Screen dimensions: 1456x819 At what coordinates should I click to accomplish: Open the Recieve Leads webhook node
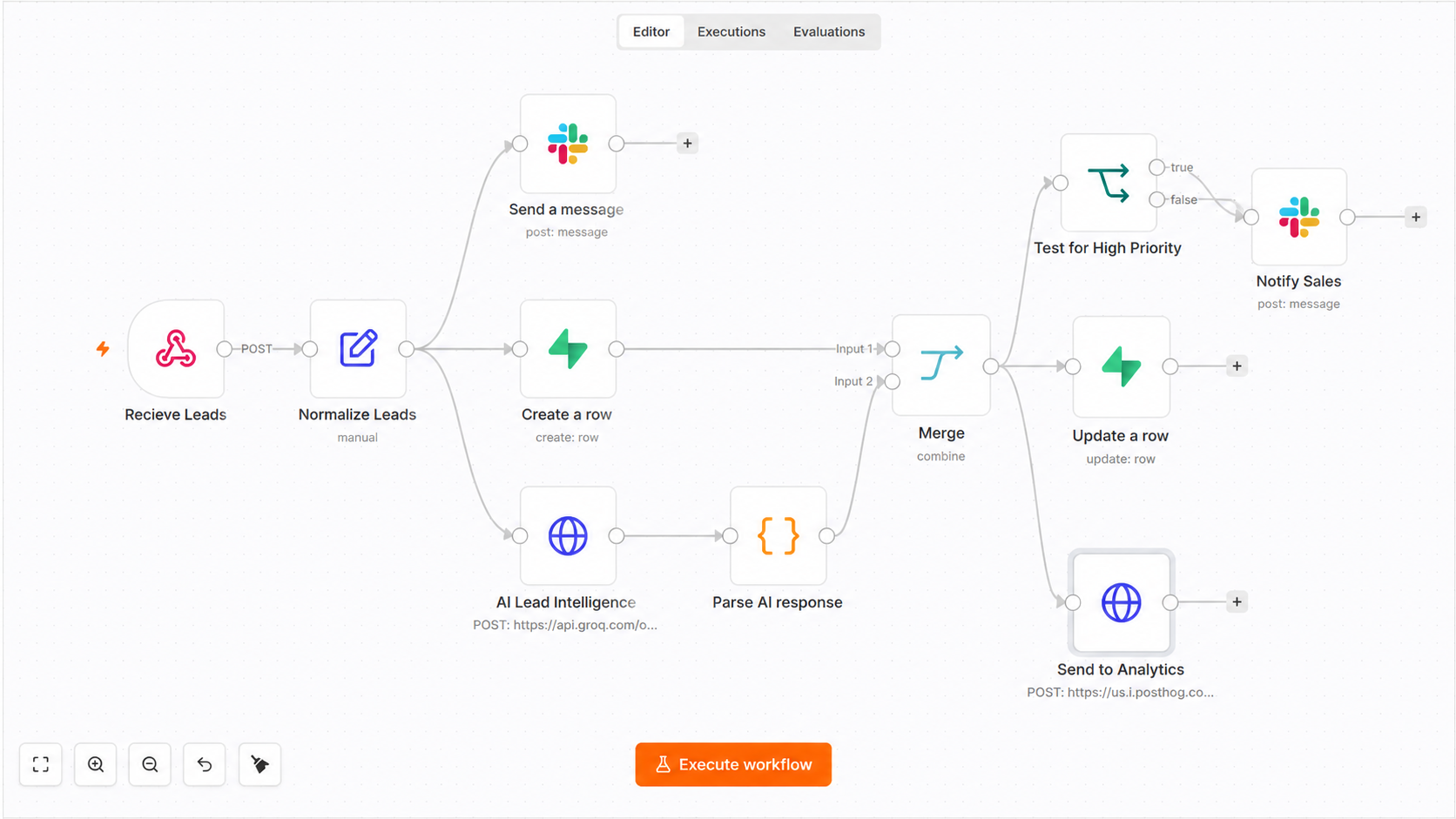pyautogui.click(x=176, y=349)
